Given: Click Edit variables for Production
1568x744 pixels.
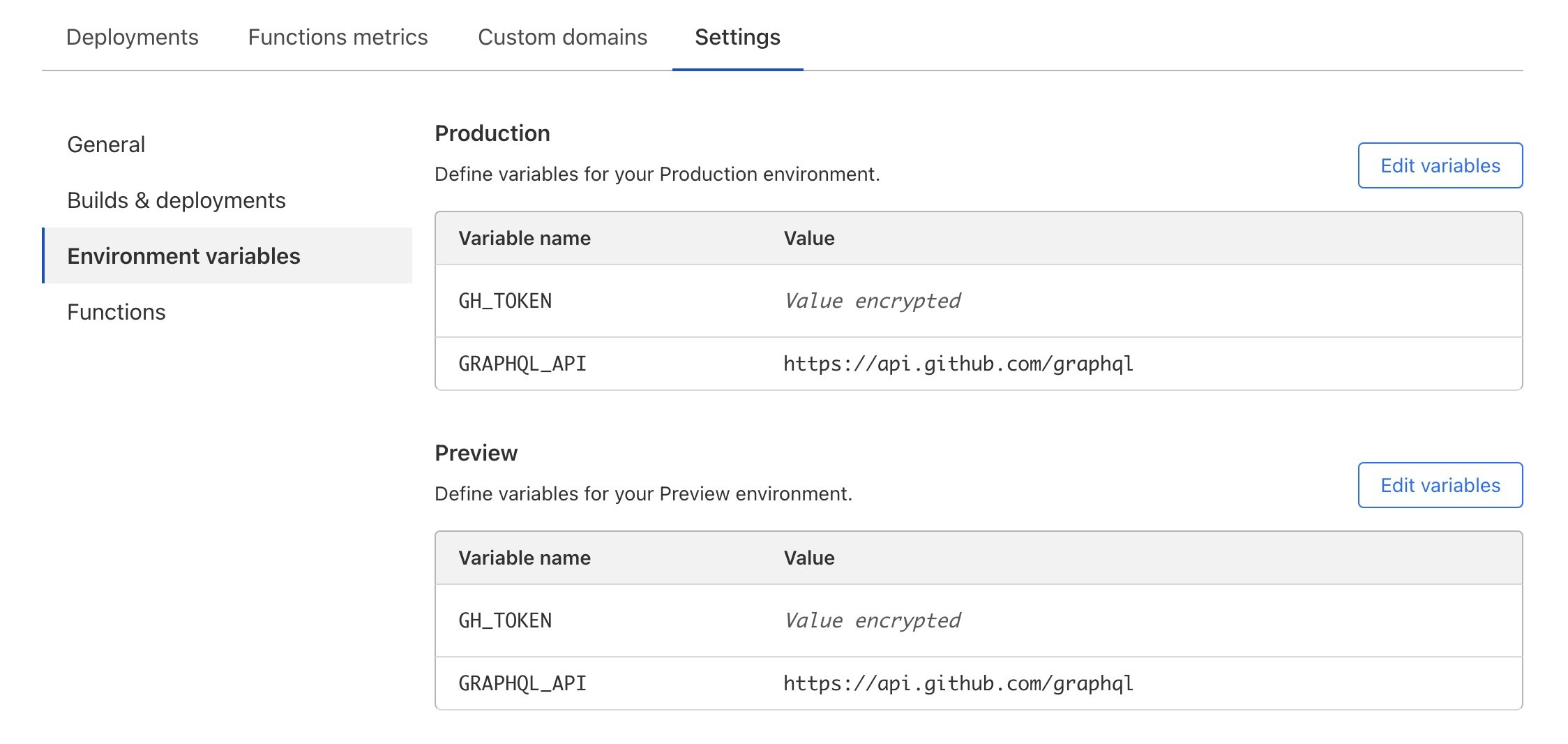Looking at the screenshot, I should tap(1440, 165).
